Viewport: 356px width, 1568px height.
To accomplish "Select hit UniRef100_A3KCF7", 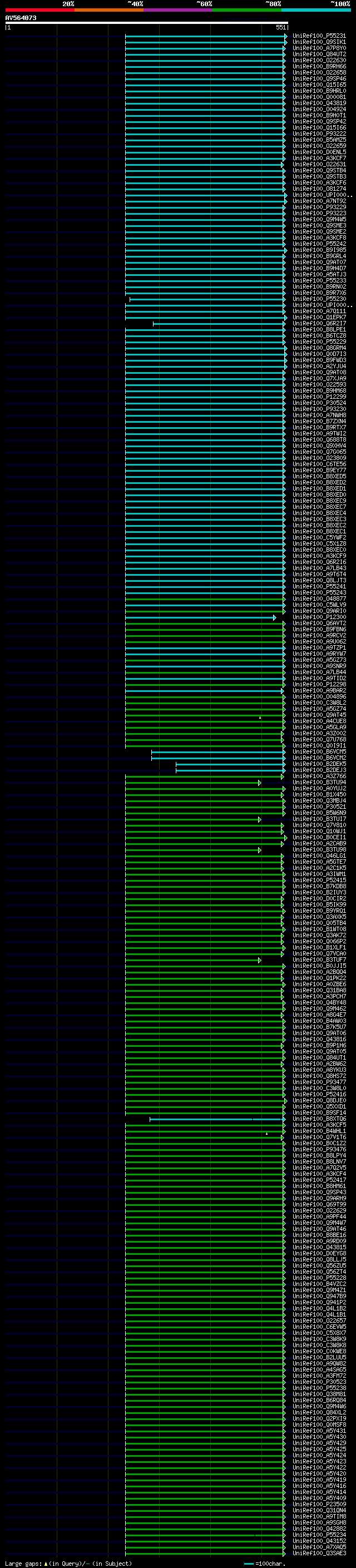I will tap(319, 159).
